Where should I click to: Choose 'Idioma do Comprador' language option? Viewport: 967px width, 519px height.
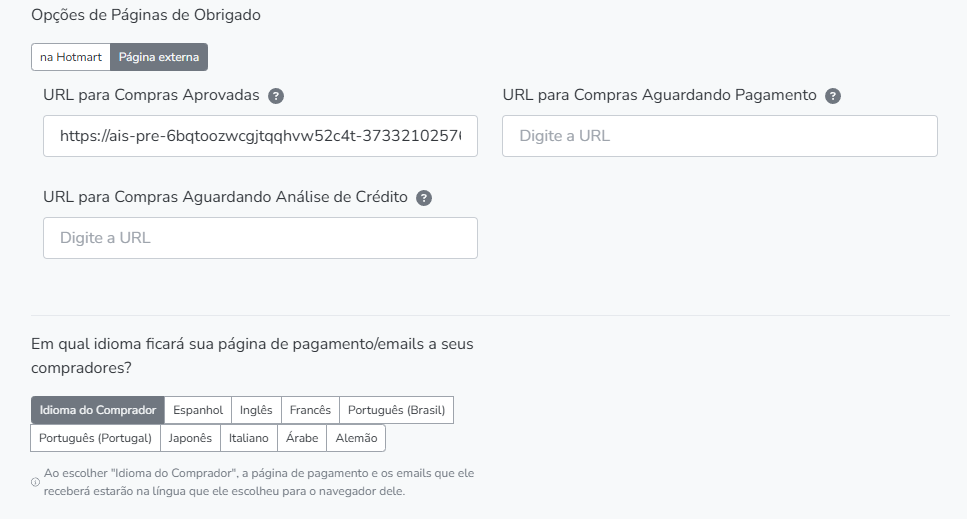pos(98,410)
